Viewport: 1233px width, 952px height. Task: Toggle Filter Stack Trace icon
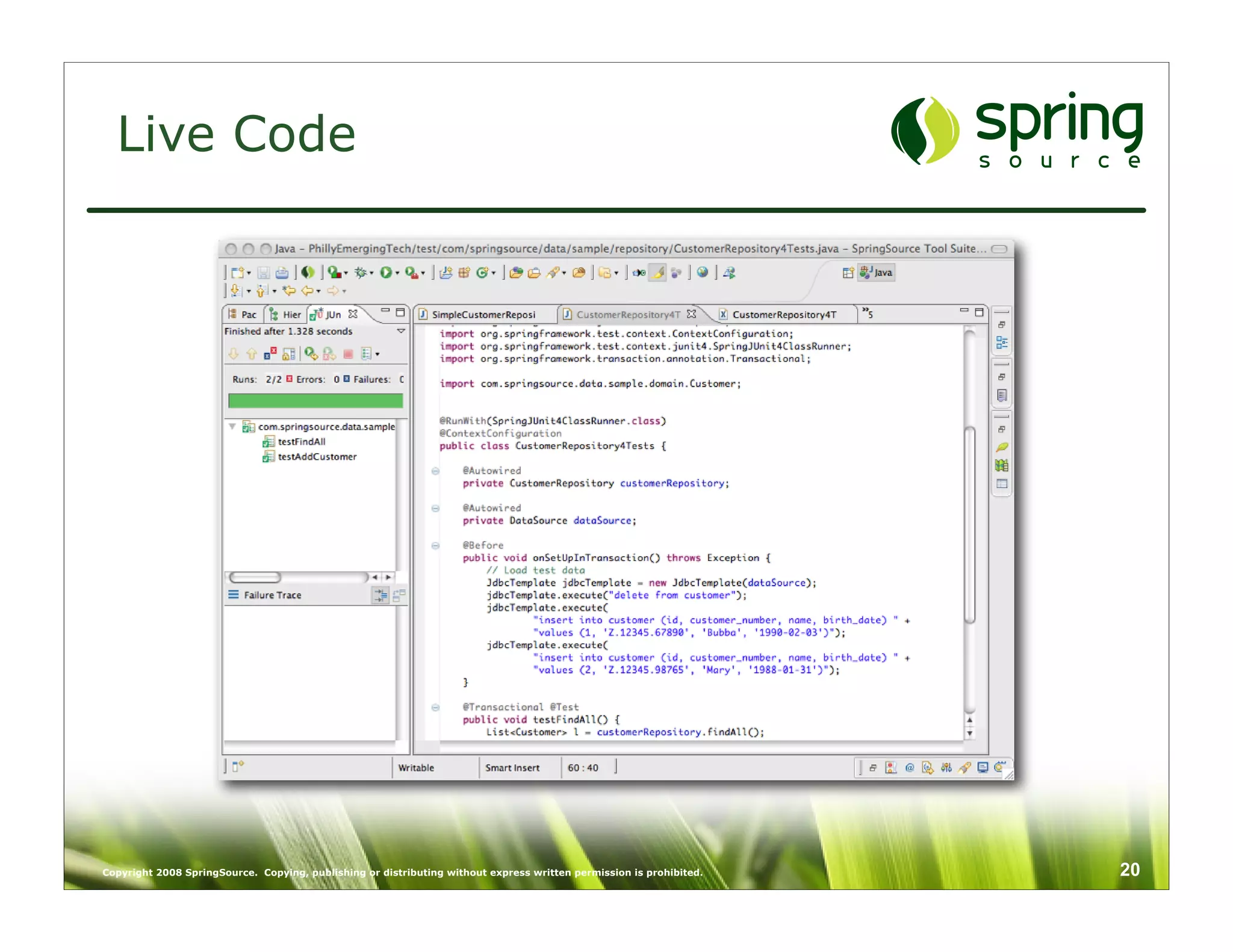point(380,595)
